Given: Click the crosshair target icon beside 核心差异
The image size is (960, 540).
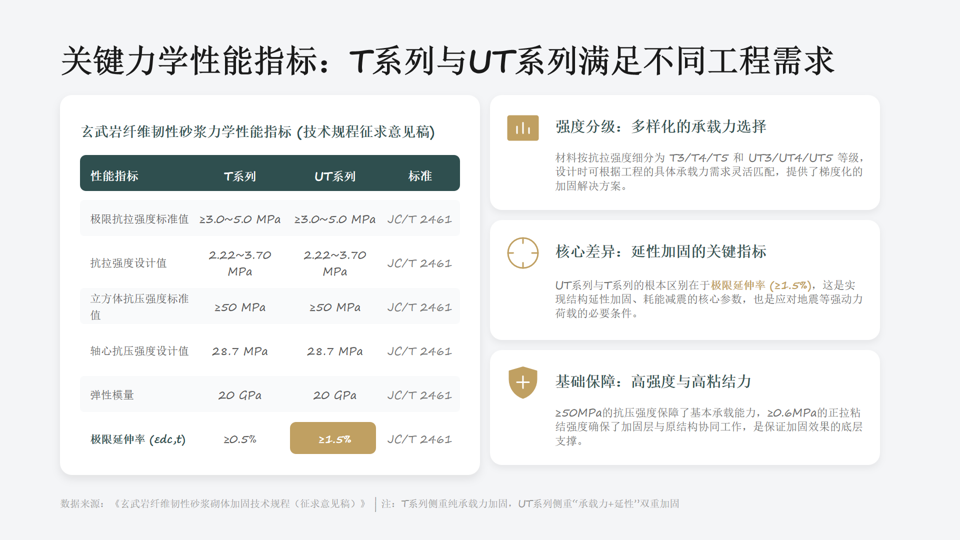Looking at the screenshot, I should point(522,253).
